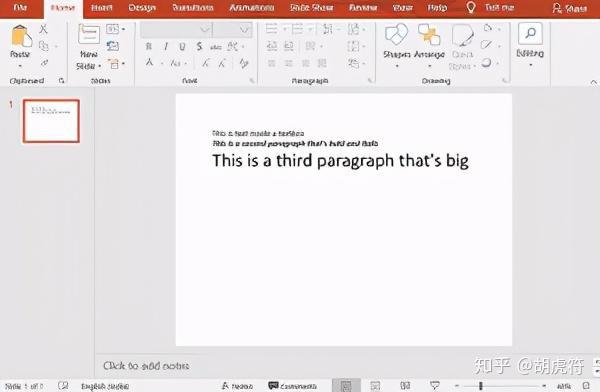Viewport: 600px width, 392px height.
Task: Open the Section dropdown
Action: click(116, 64)
